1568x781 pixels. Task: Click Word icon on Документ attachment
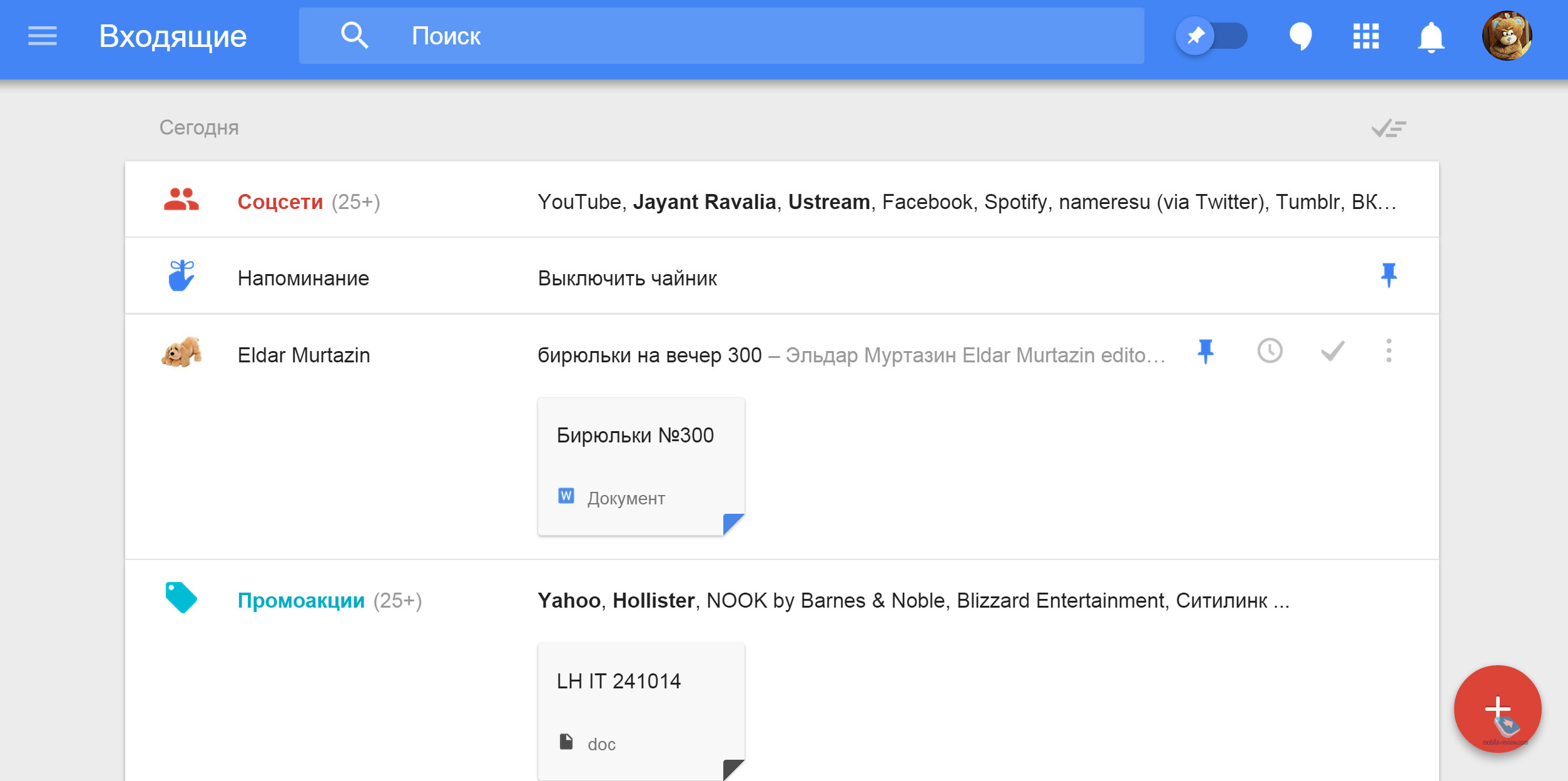point(566,496)
